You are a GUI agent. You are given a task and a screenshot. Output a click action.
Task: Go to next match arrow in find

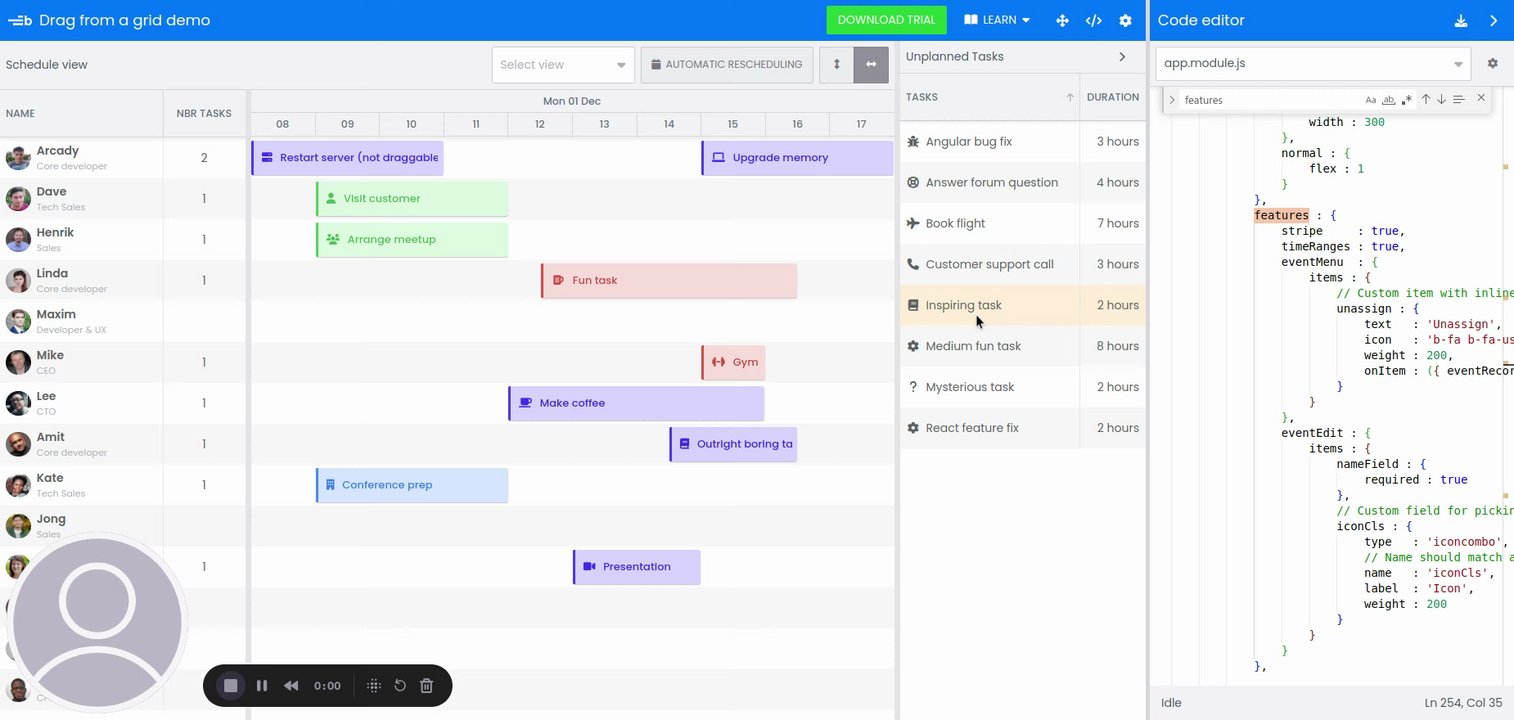[x=1441, y=99]
